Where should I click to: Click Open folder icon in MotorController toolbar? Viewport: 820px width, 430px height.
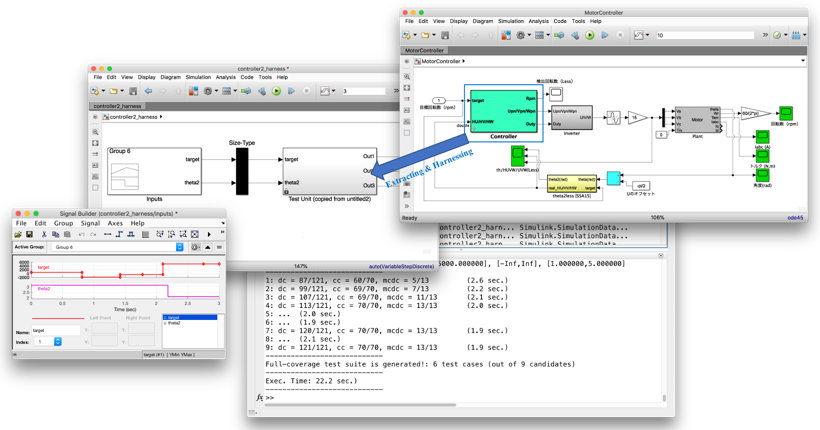pyautogui.click(x=425, y=35)
